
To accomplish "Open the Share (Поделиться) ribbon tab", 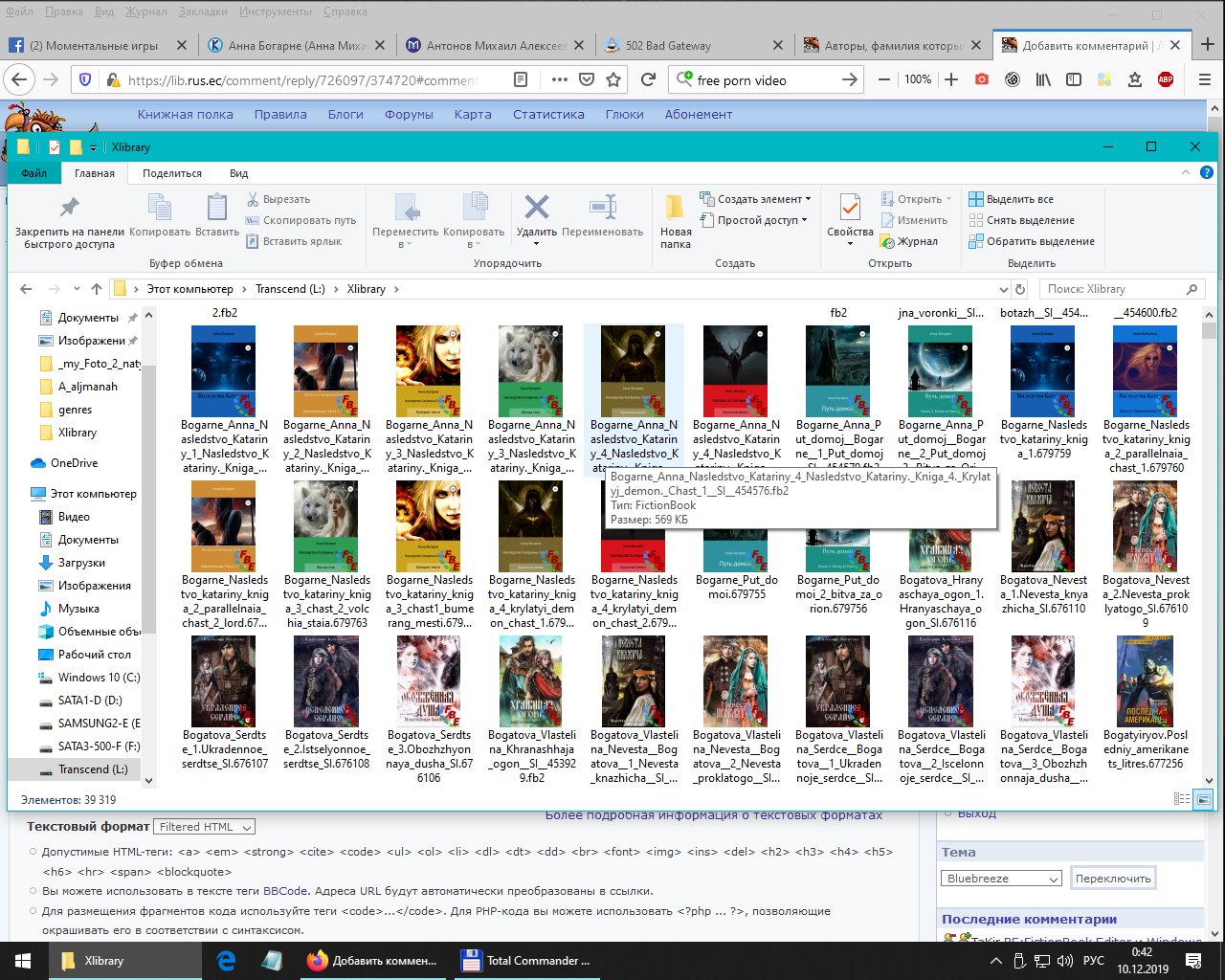I will pos(172,173).
